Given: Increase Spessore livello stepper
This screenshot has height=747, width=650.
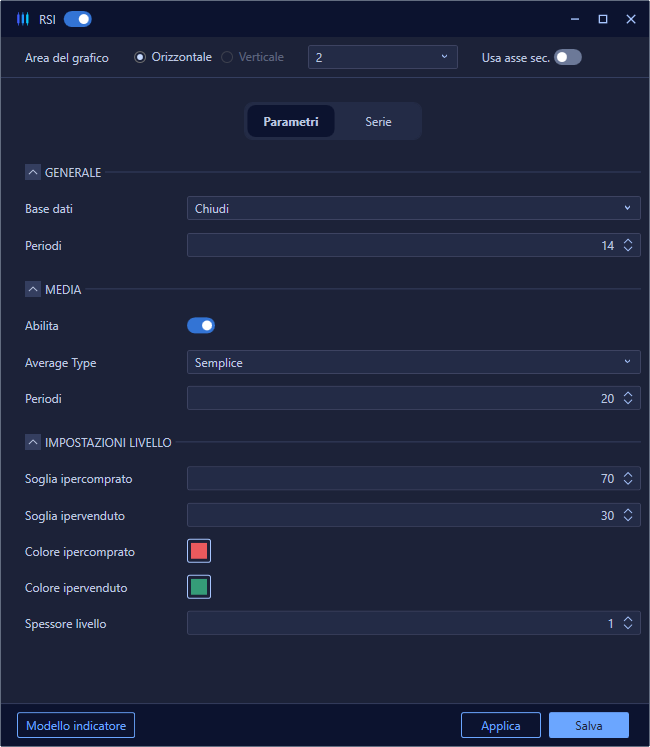Looking at the screenshot, I should [x=628, y=619].
